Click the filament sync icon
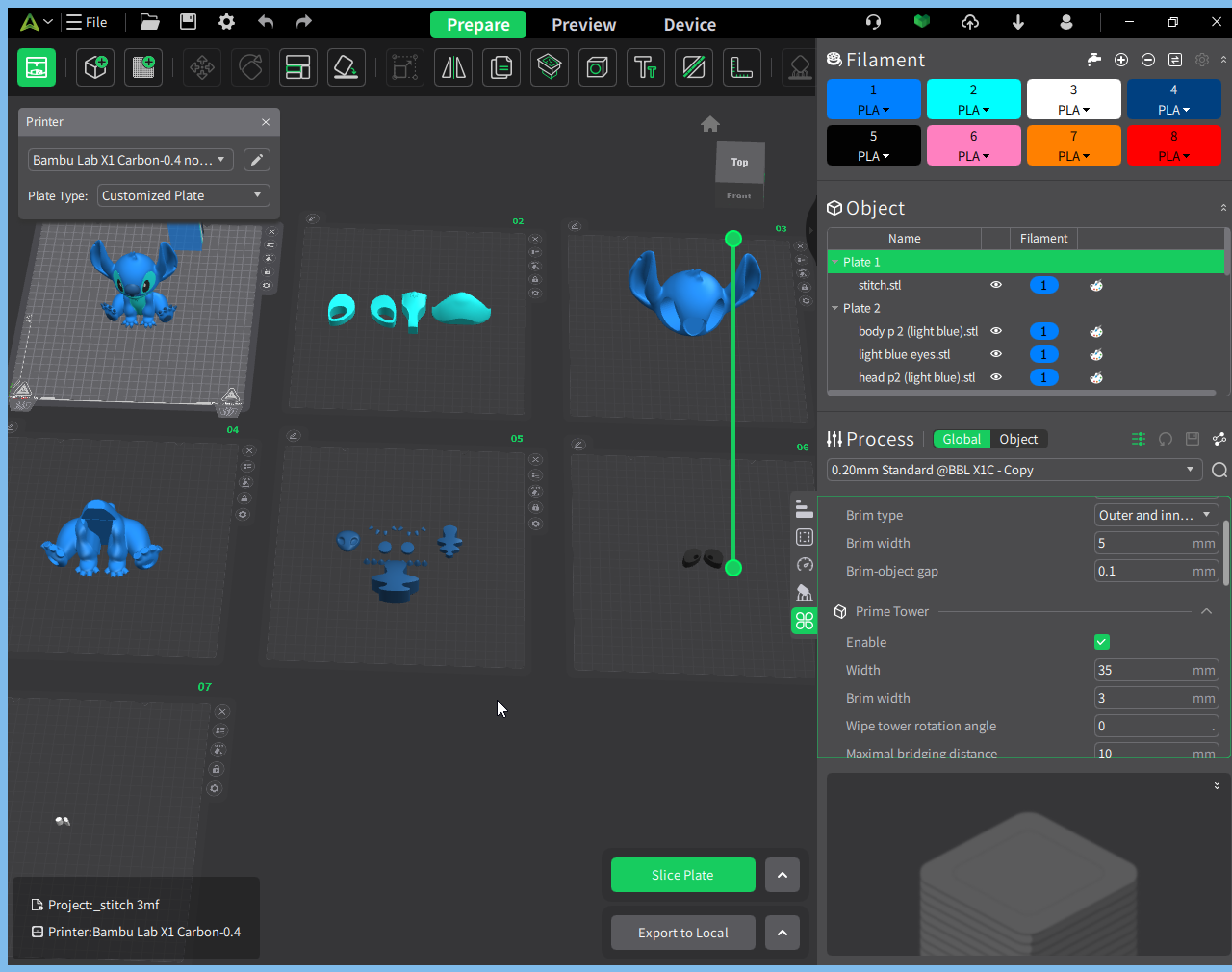Viewport: 1232px width, 972px height. click(x=1175, y=60)
